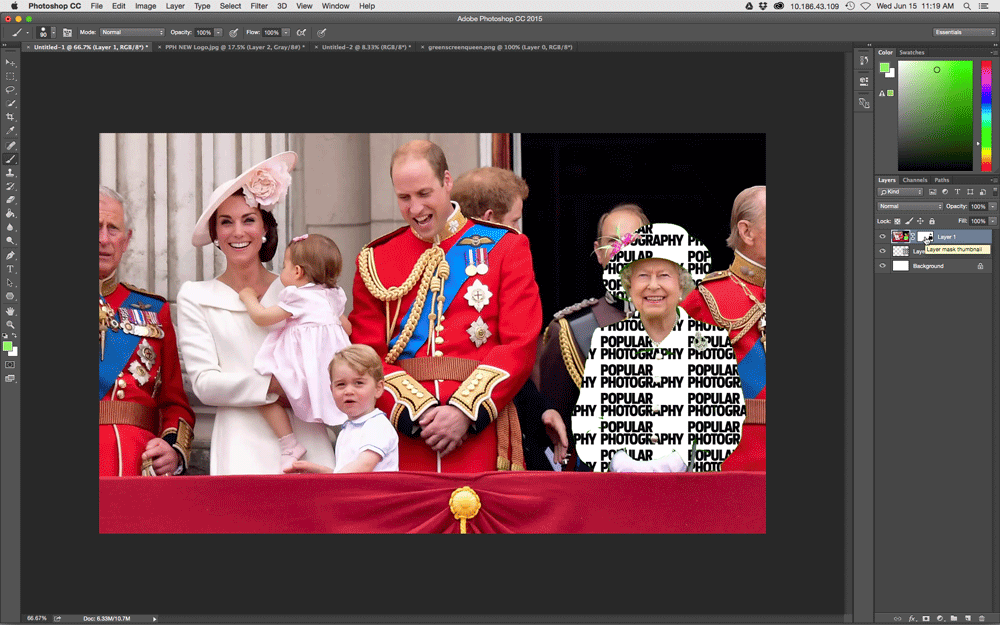Open the brush Flow slider dropdown
Screen dimensions: 1000x625
click(286, 33)
